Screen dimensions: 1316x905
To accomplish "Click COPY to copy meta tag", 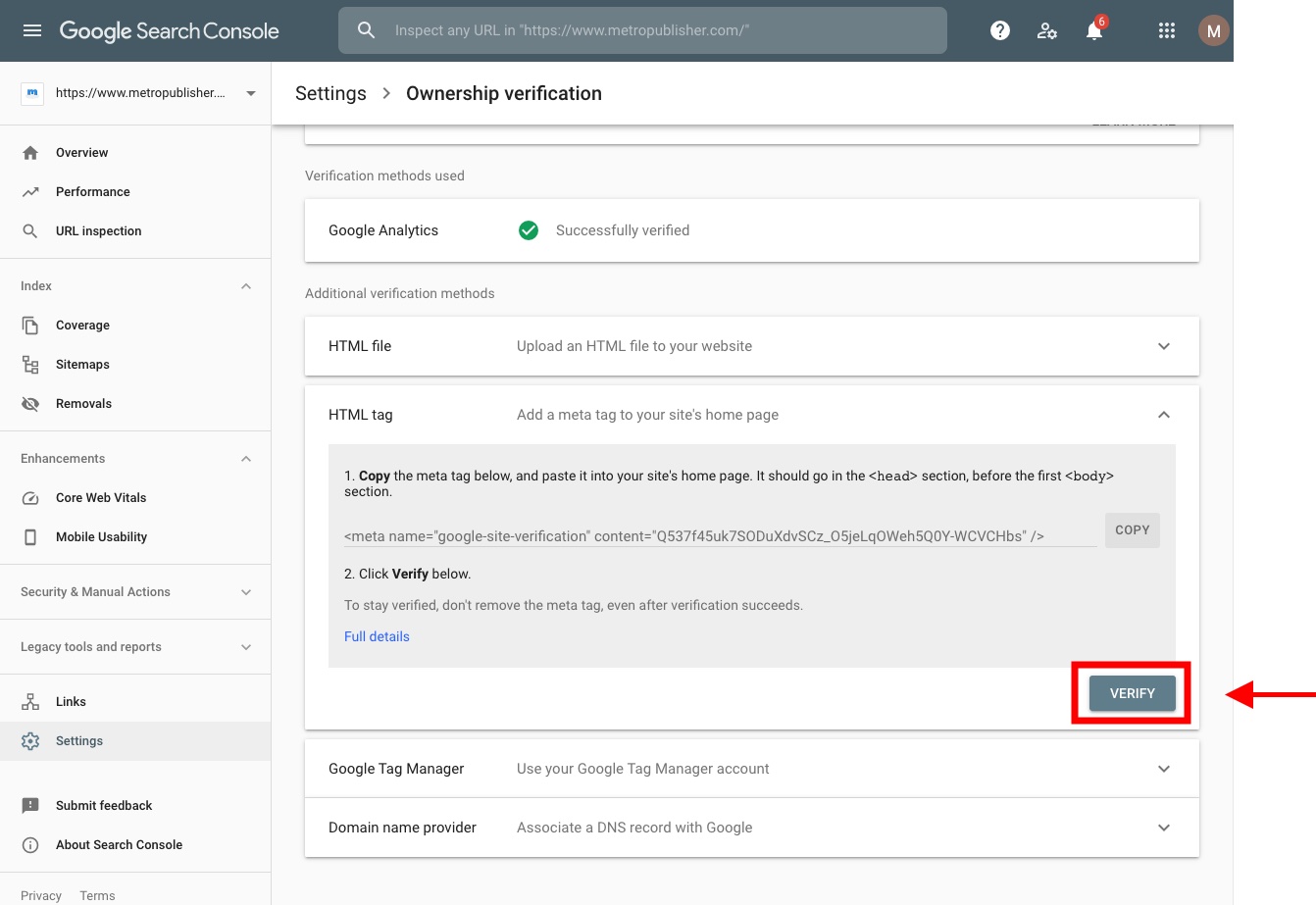I will (x=1132, y=529).
